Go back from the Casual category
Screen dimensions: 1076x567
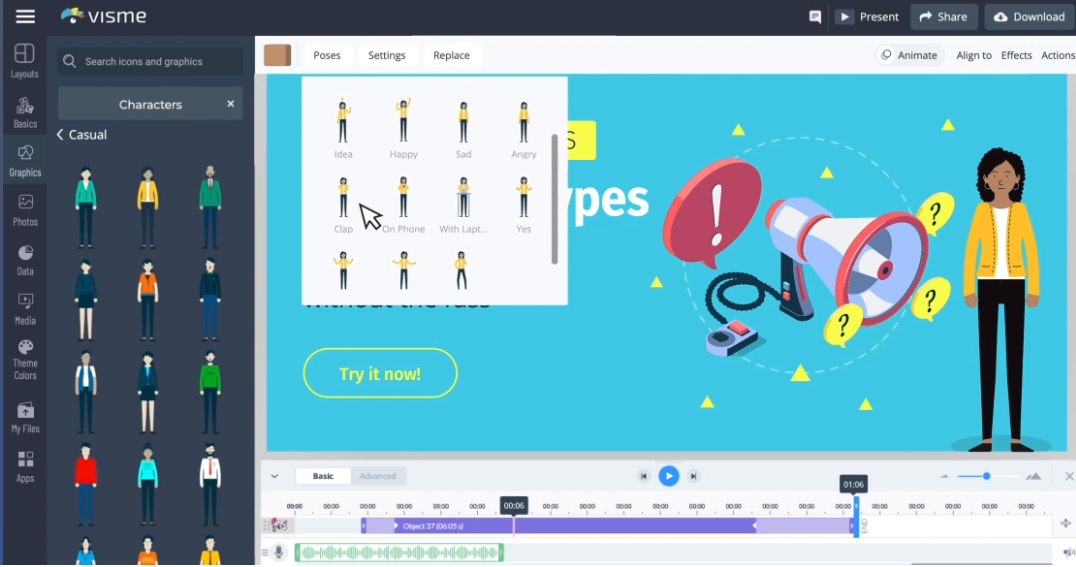click(x=60, y=135)
